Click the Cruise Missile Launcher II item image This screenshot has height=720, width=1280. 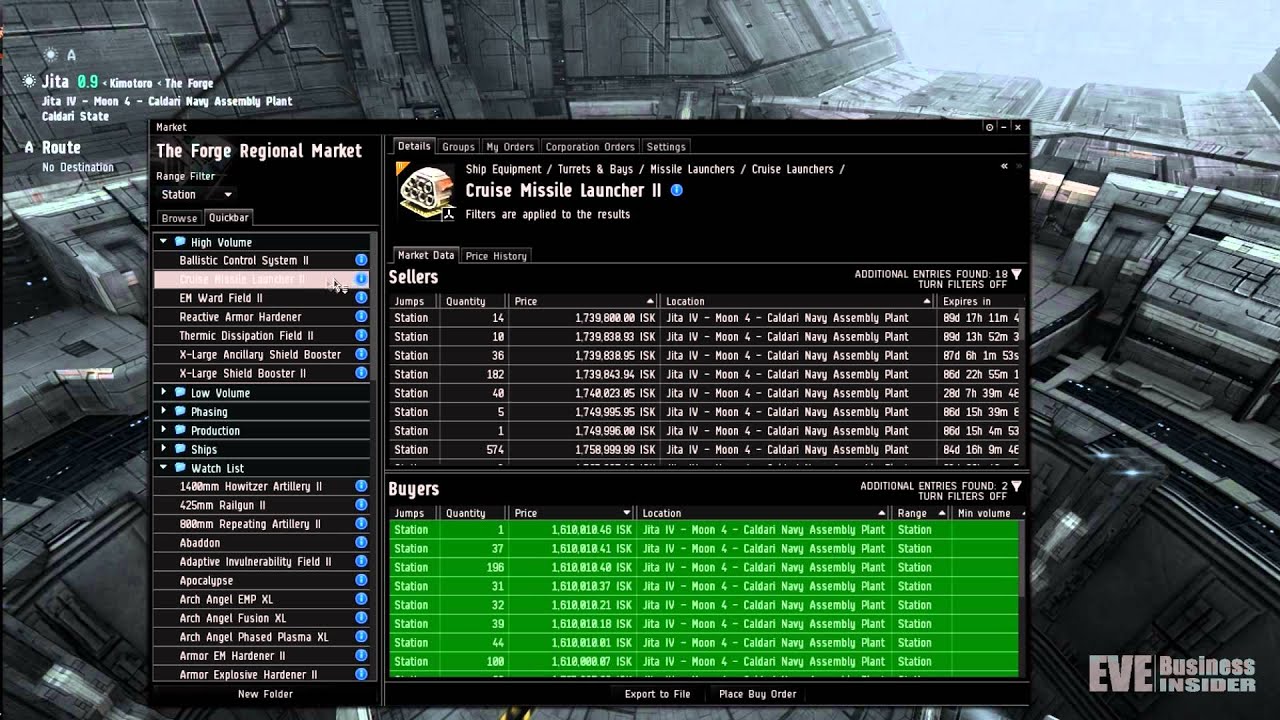(425, 190)
